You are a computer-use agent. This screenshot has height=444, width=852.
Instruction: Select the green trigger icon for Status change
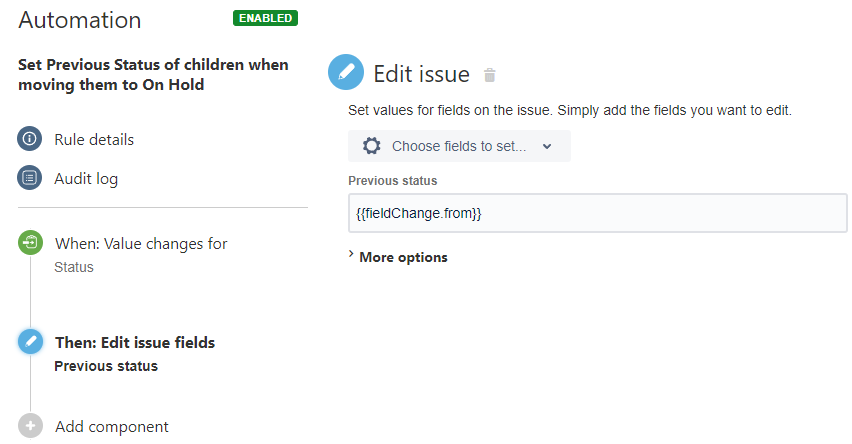[30, 242]
